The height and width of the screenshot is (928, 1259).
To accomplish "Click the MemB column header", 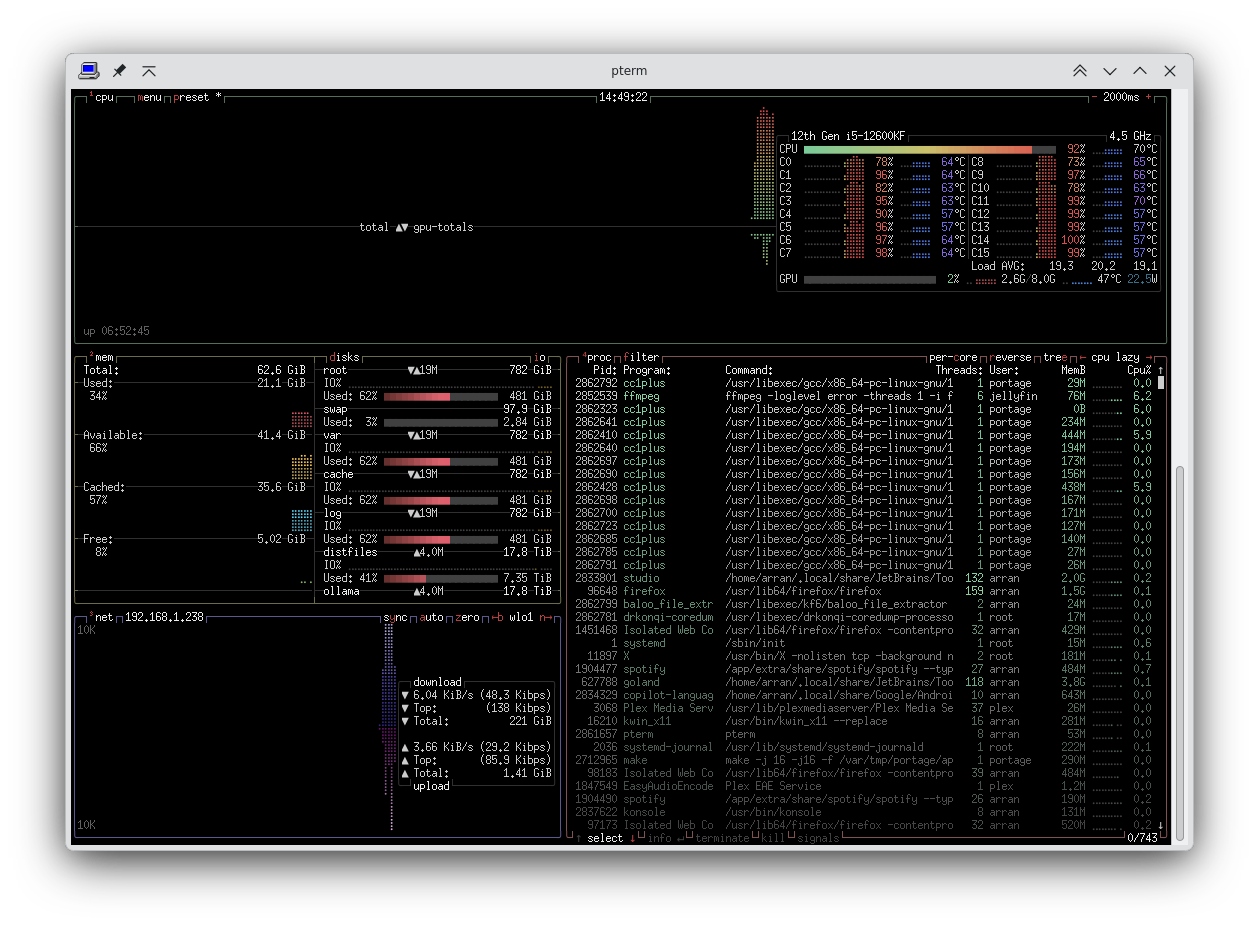I will tap(1073, 370).
